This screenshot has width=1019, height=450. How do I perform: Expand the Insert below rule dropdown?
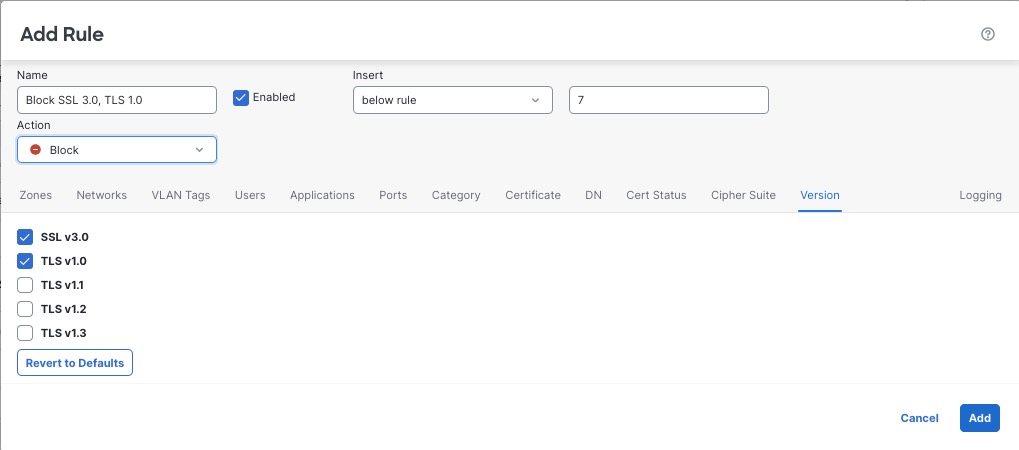point(452,100)
